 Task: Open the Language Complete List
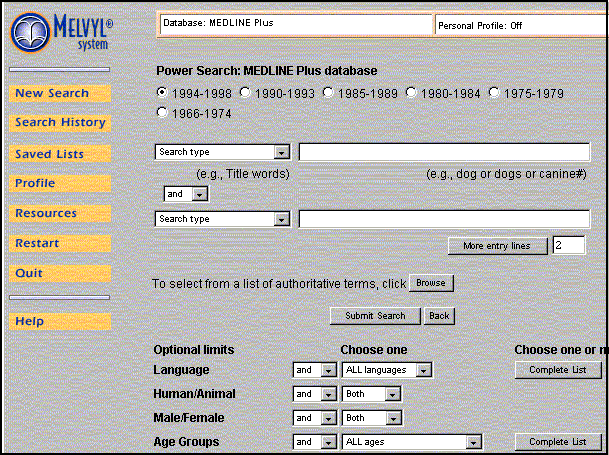click(x=557, y=370)
